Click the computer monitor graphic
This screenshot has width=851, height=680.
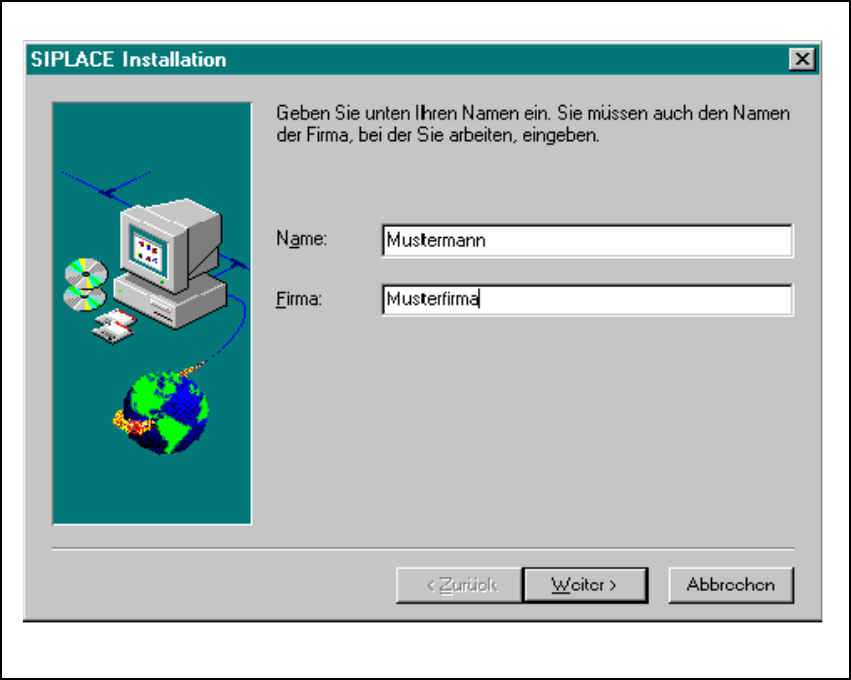171,243
